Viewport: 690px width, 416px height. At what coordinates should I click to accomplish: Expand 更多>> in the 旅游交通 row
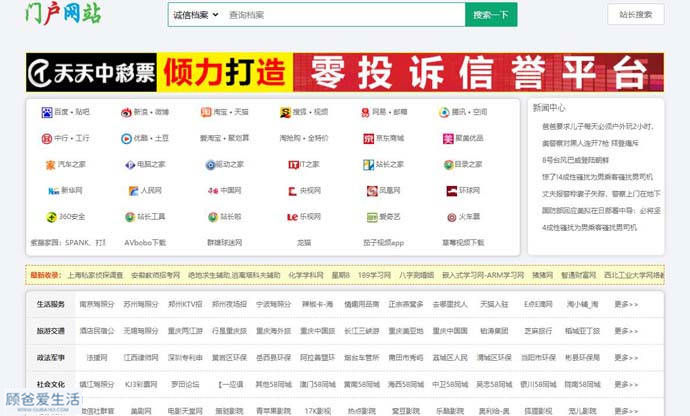tap(626, 331)
